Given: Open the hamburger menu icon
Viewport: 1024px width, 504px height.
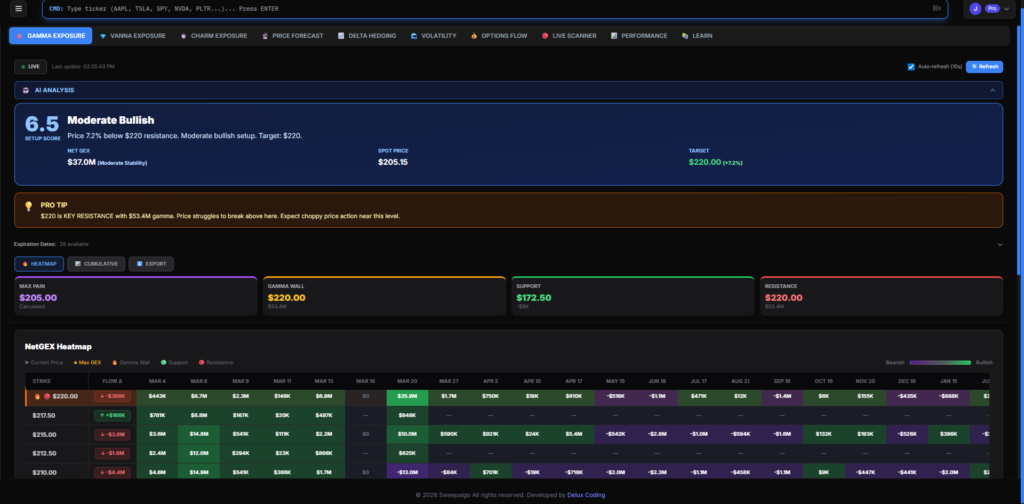Looking at the screenshot, I should [x=19, y=8].
